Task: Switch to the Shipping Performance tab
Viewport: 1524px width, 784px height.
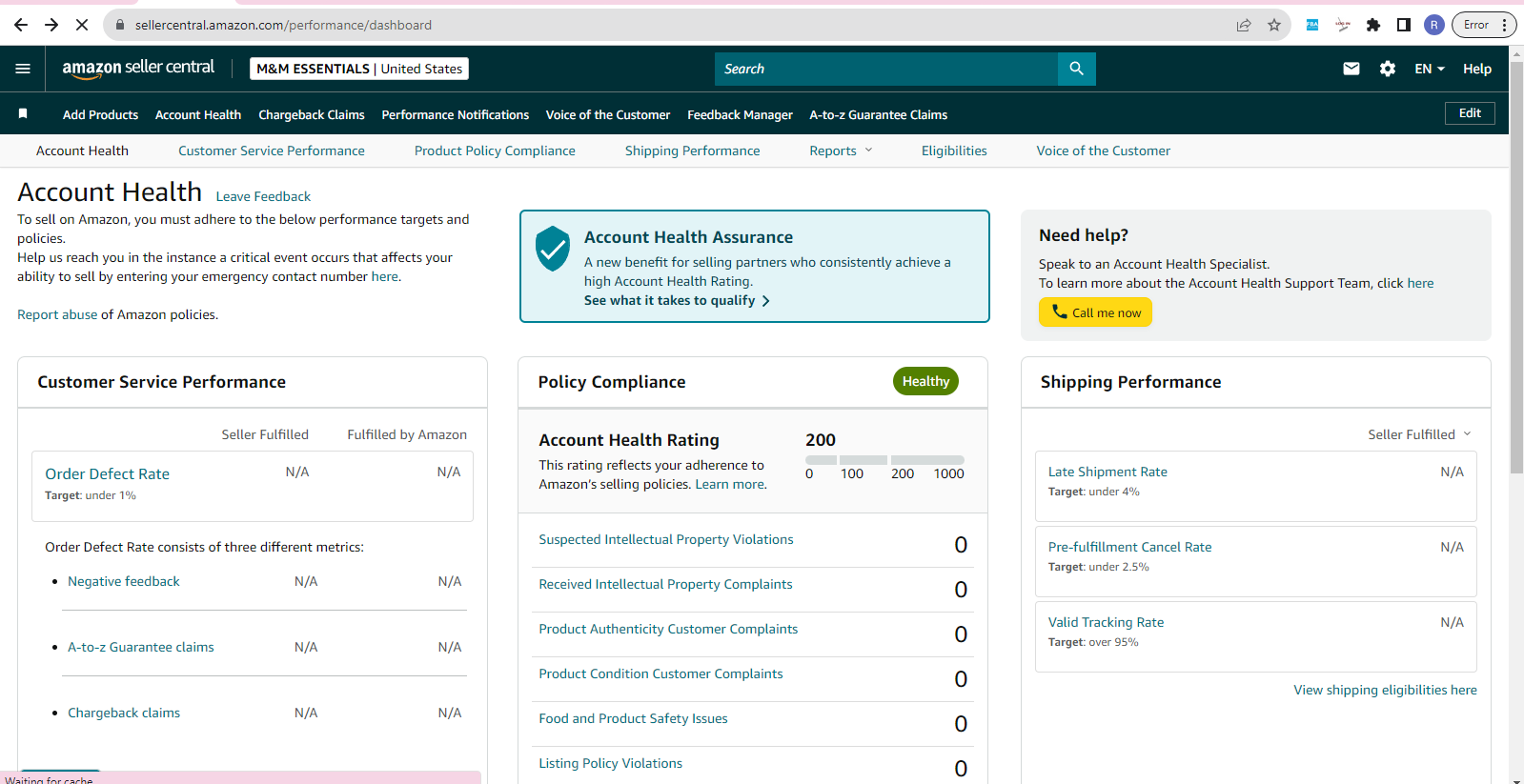Action: [693, 151]
